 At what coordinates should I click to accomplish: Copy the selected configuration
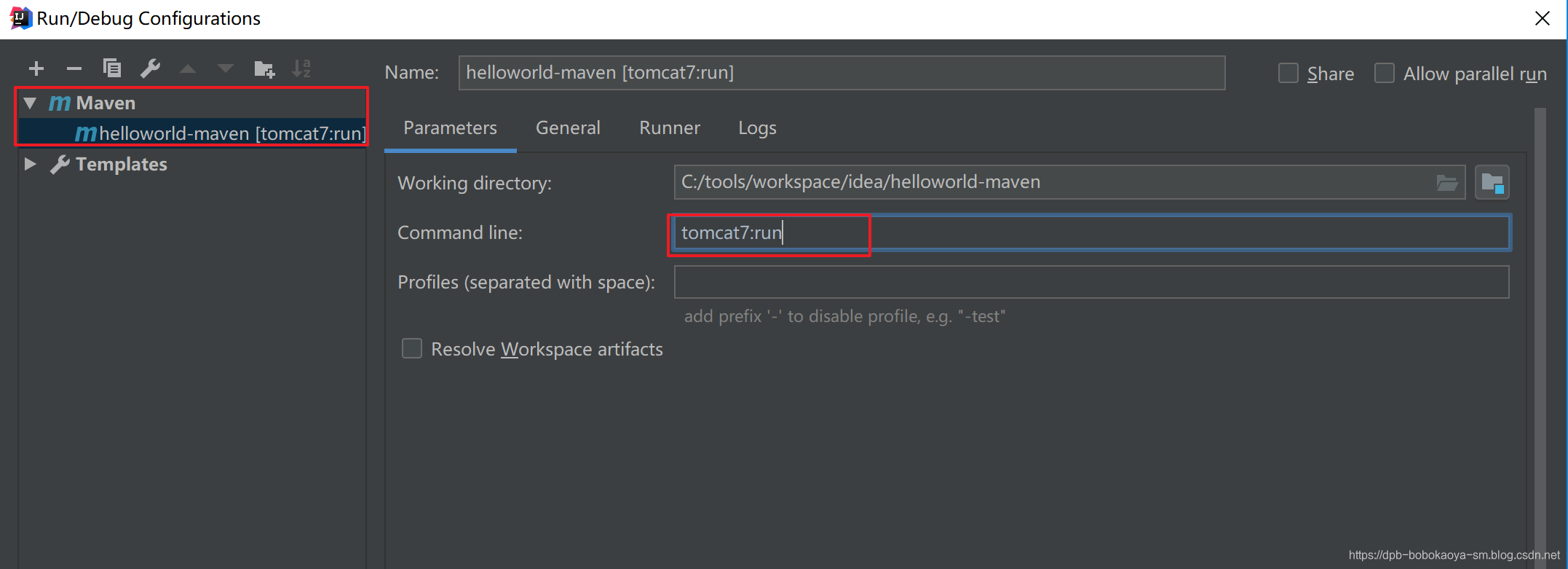pos(112,68)
